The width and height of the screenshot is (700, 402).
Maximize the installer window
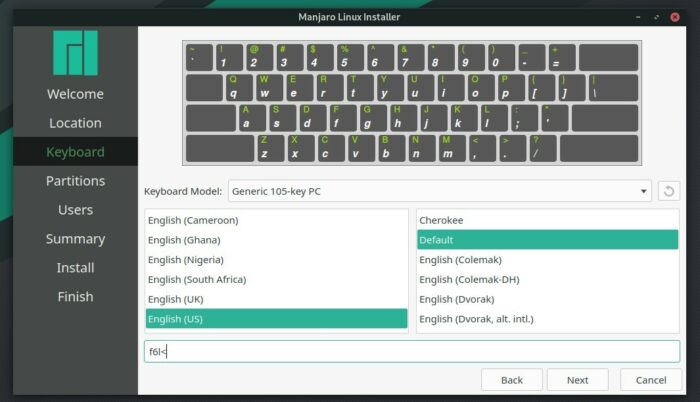656,17
